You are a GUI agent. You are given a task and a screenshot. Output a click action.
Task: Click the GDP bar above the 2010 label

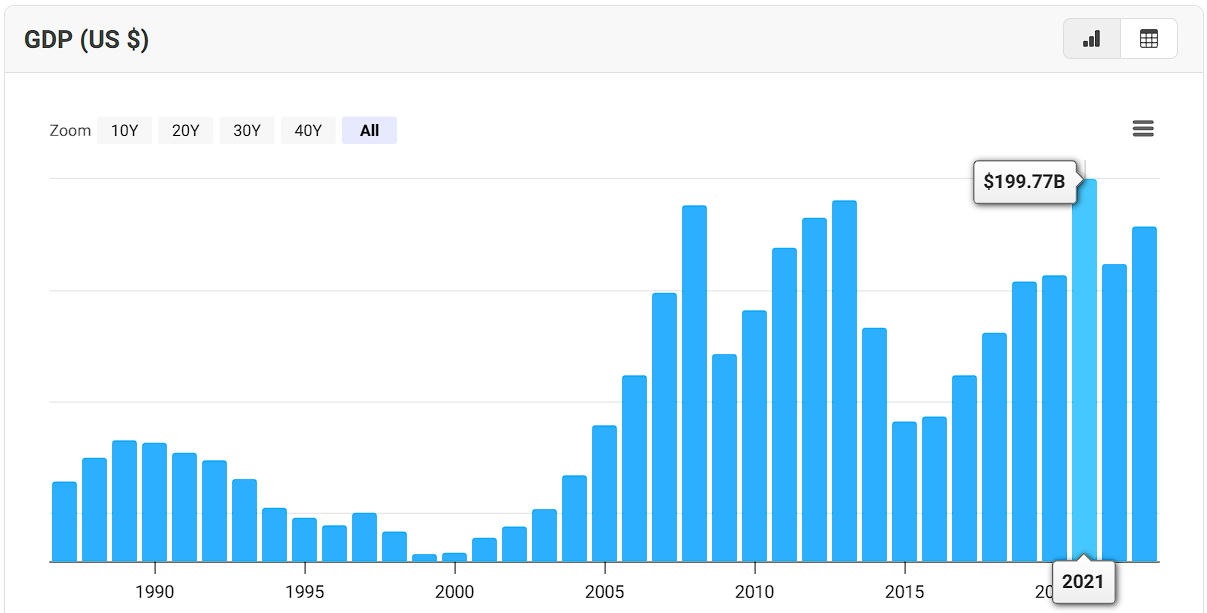(x=754, y=436)
